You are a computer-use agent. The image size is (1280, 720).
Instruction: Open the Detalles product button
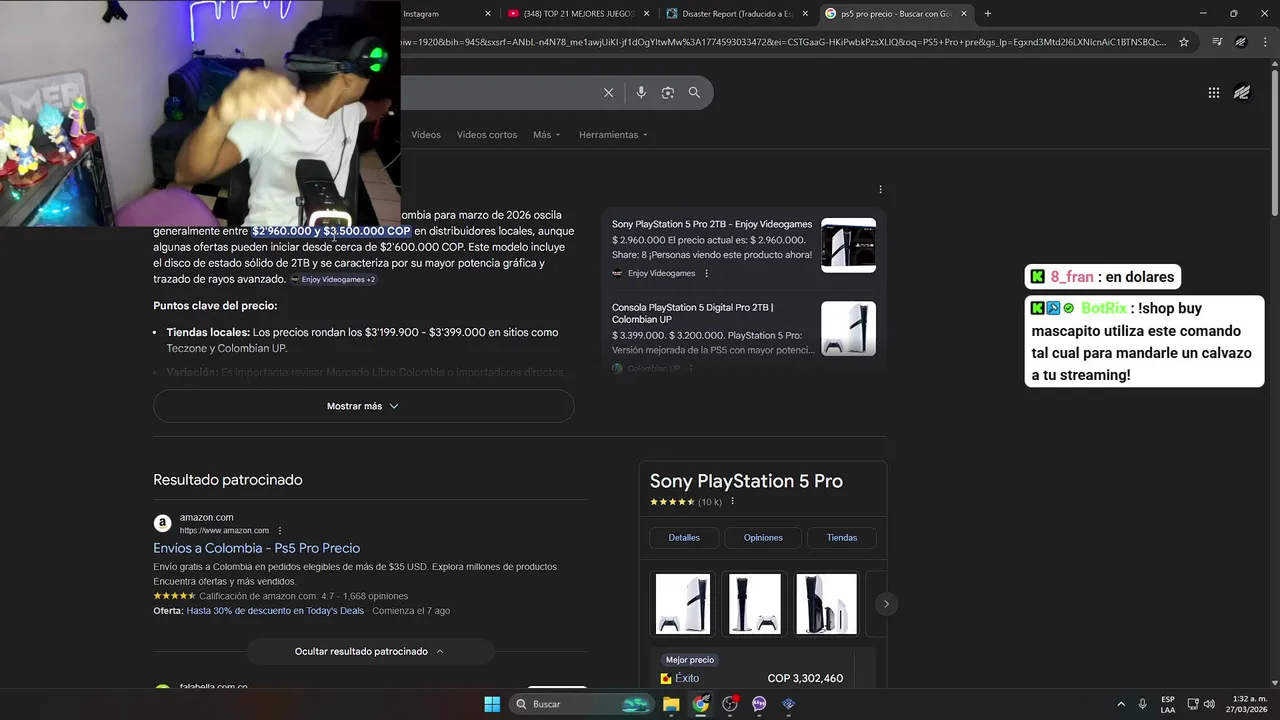[684, 538]
